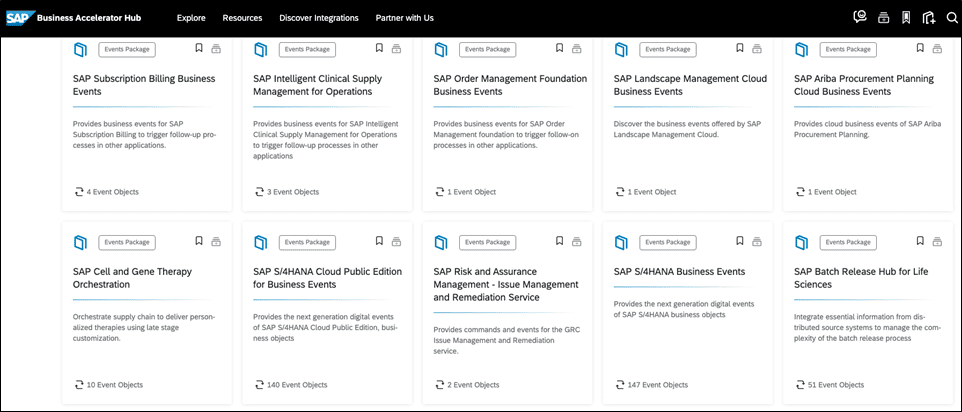Bookmark SAP Cell and Gene Therapy card
962x412 pixels.
(199, 241)
